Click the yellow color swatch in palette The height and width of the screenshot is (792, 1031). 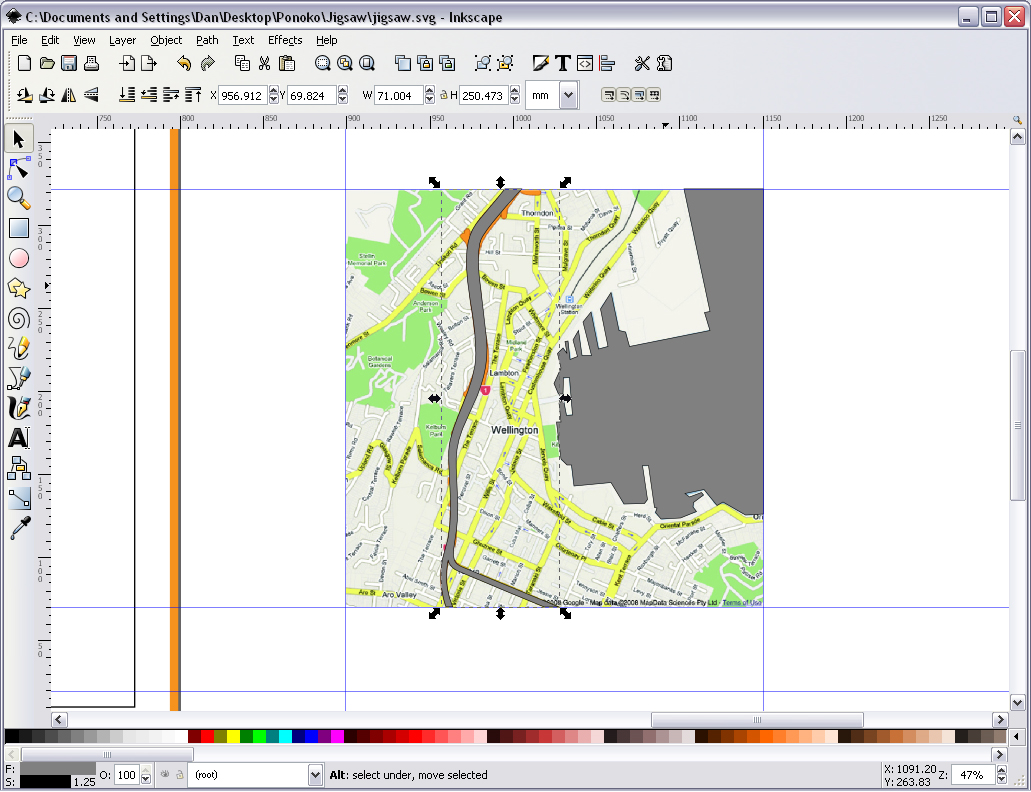click(x=233, y=736)
